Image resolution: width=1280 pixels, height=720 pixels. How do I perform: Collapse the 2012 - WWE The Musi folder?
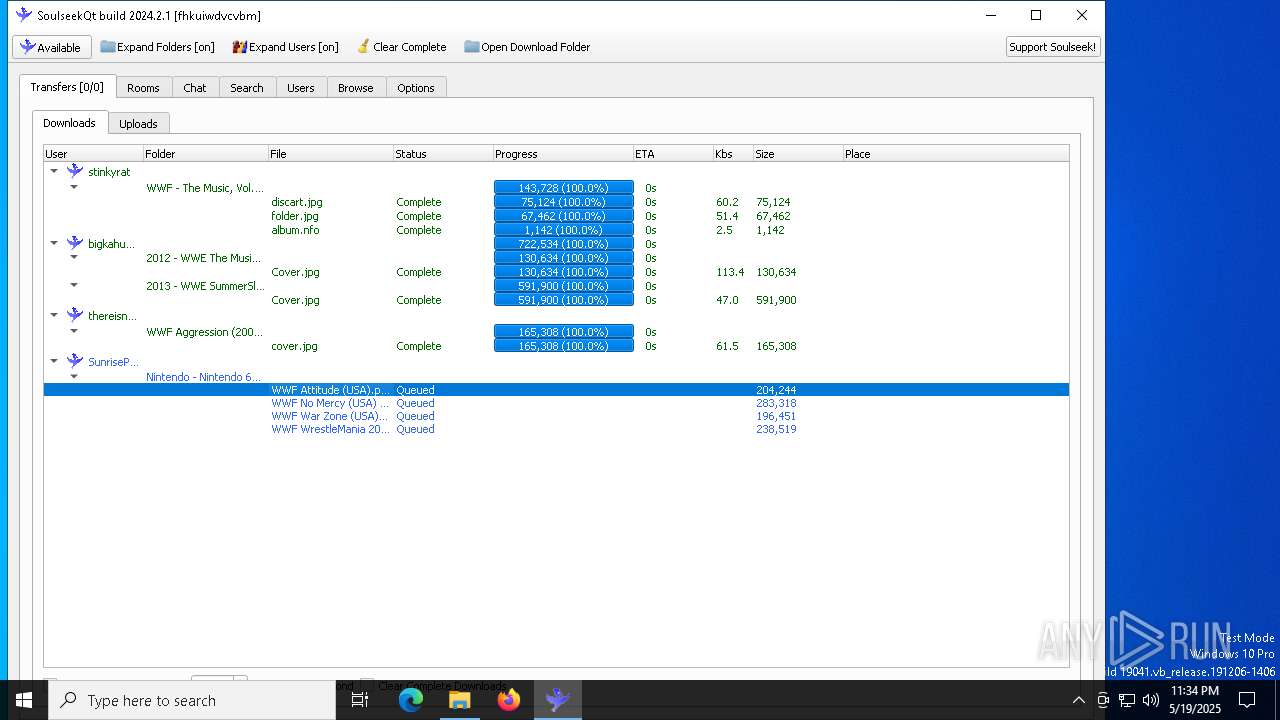(x=74, y=257)
